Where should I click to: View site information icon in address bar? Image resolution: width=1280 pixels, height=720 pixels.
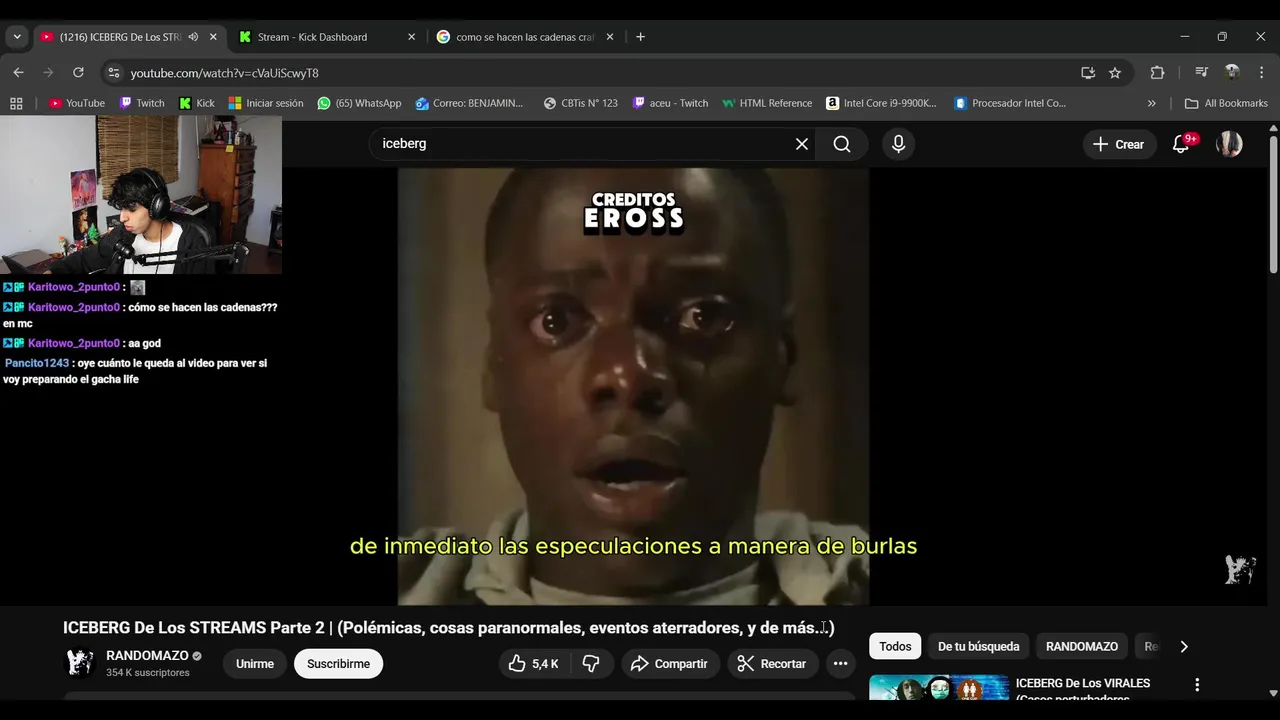(x=114, y=73)
